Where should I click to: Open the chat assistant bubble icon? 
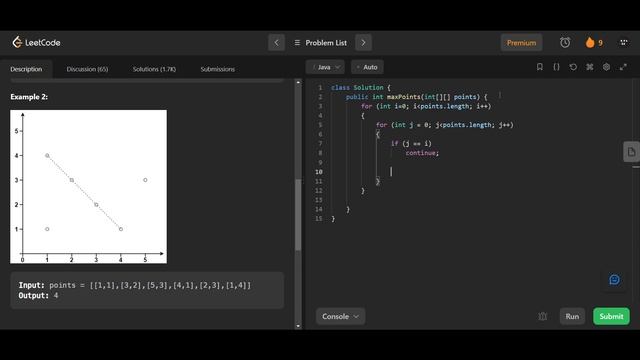(x=614, y=280)
